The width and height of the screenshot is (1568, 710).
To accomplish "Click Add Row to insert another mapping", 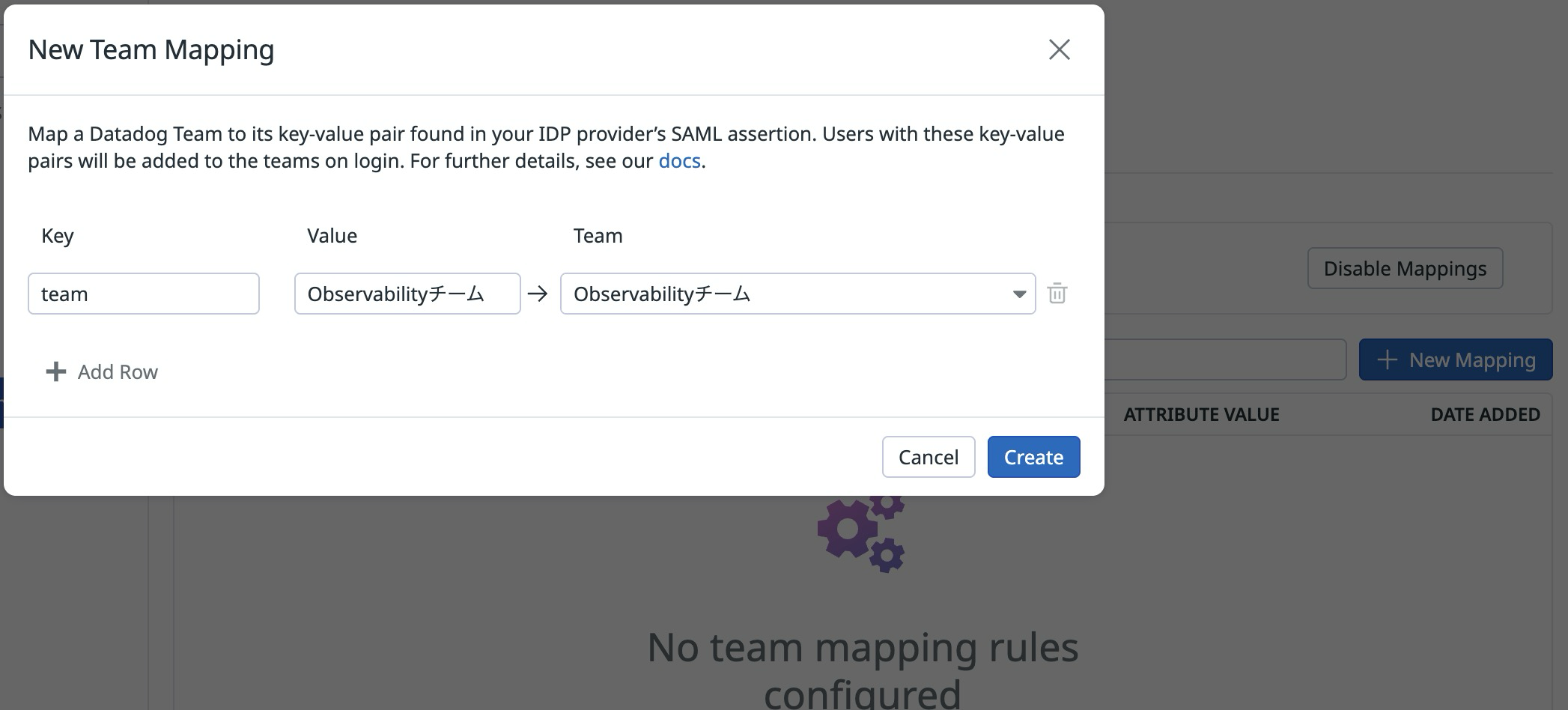I will [x=118, y=371].
